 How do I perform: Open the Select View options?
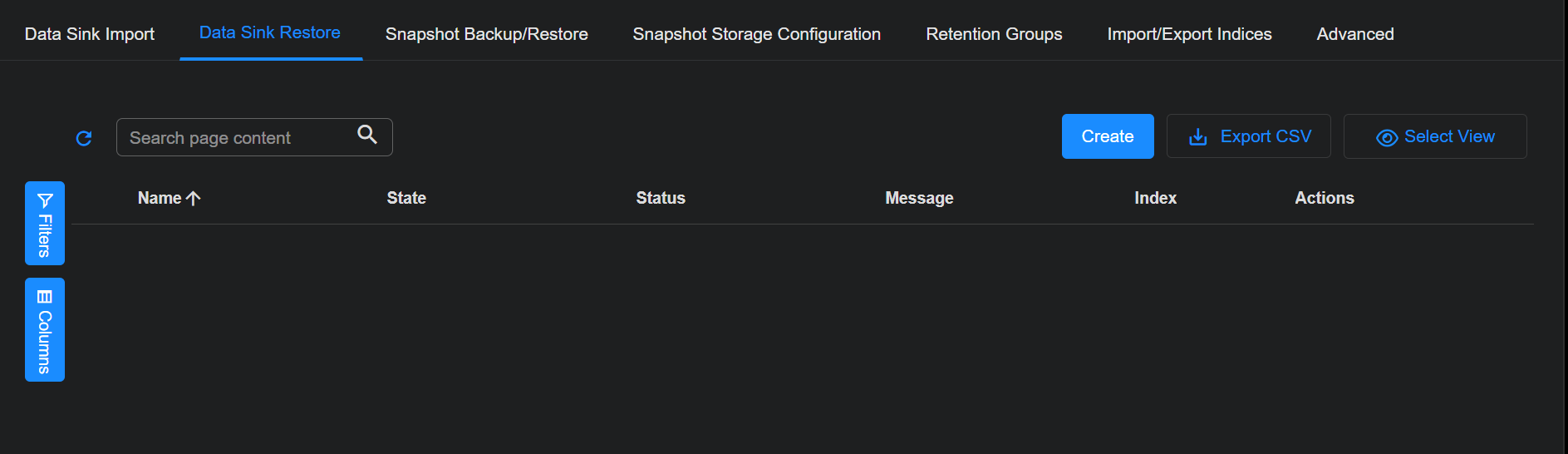click(1435, 136)
